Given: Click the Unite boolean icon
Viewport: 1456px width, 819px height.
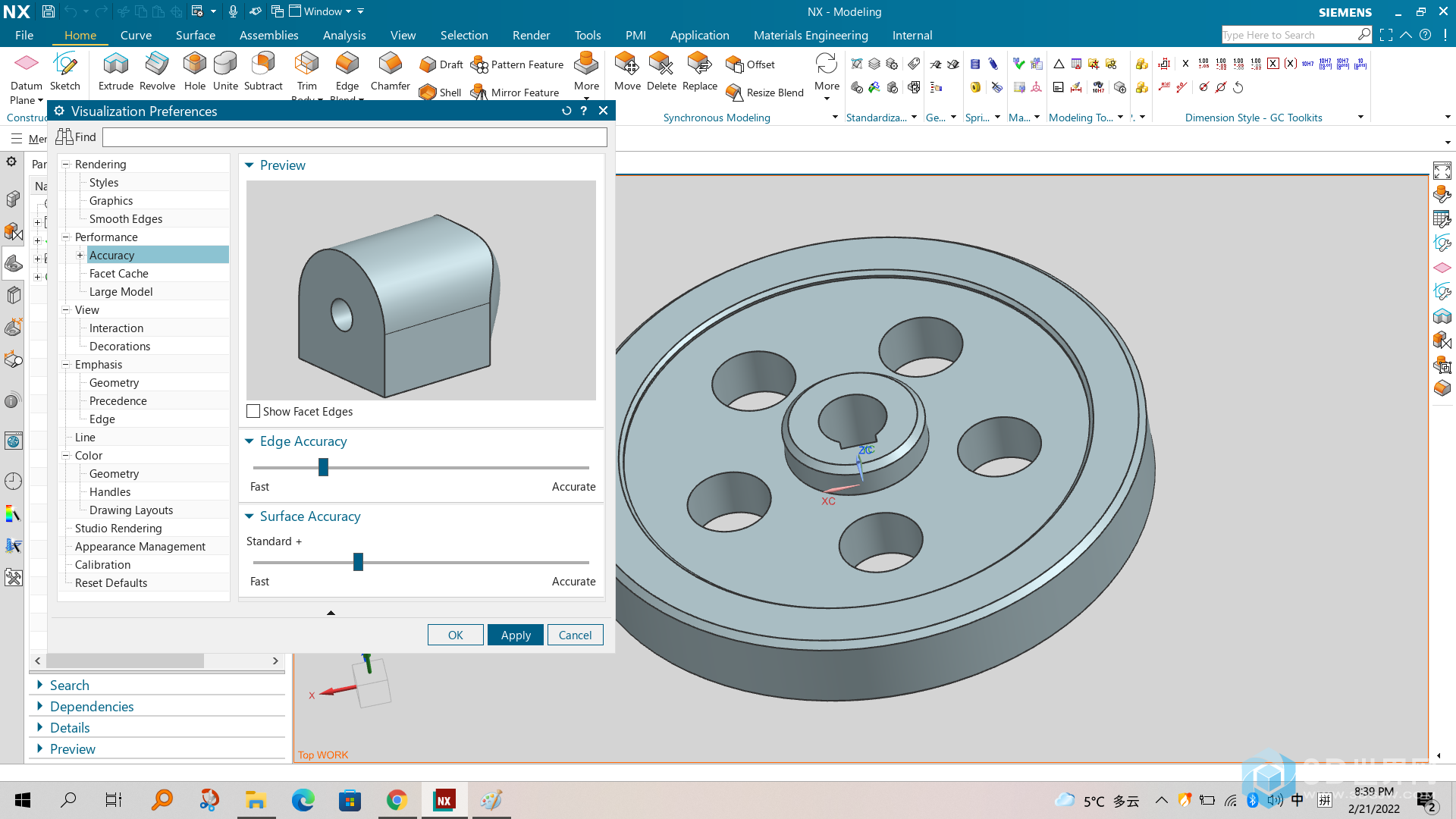Looking at the screenshot, I should coord(225,72).
